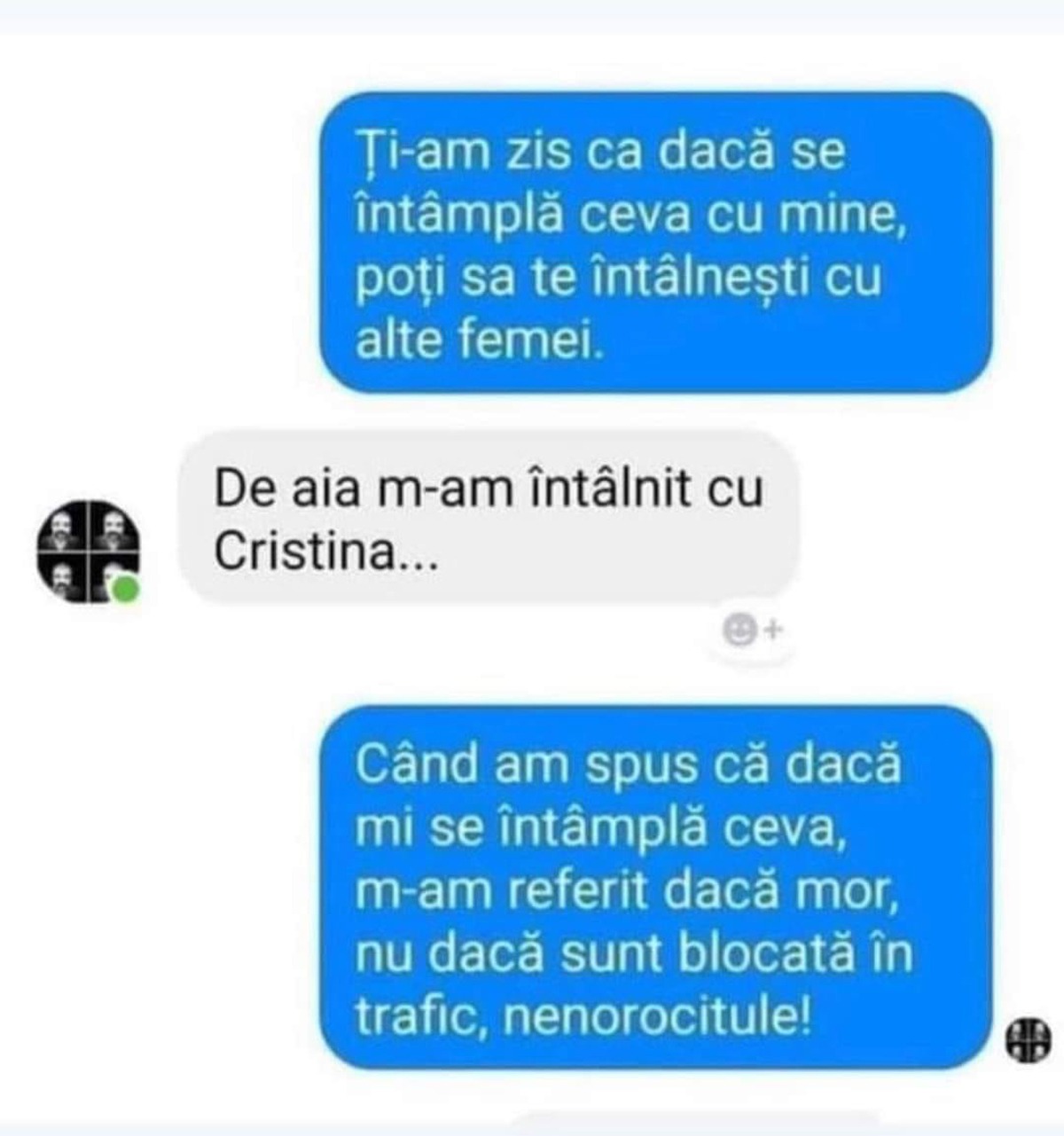The height and width of the screenshot is (1136, 1064).
Task: Tap the partially visible bubble at bottom
Action: click(x=696, y=1121)
